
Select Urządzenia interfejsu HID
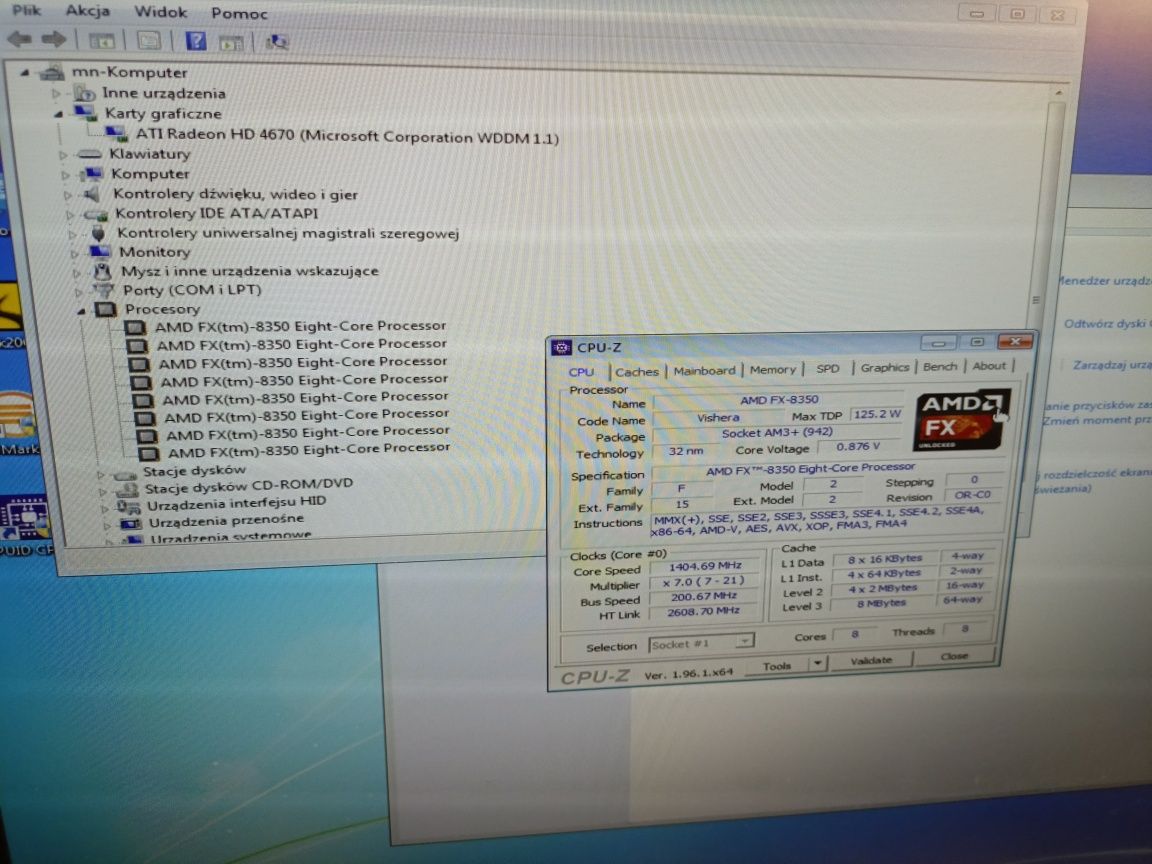[236, 503]
